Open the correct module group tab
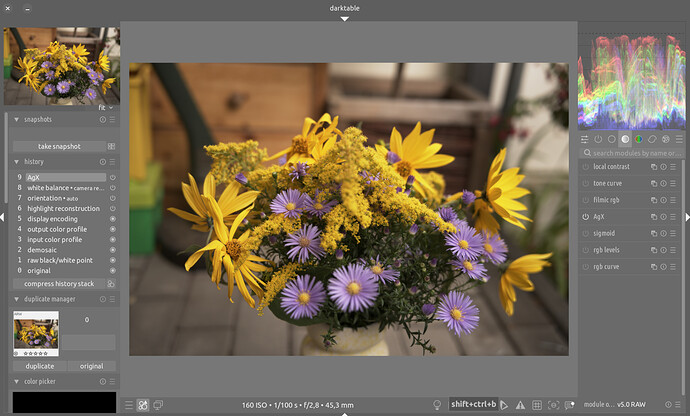This screenshot has width=690, height=416. (x=652, y=140)
